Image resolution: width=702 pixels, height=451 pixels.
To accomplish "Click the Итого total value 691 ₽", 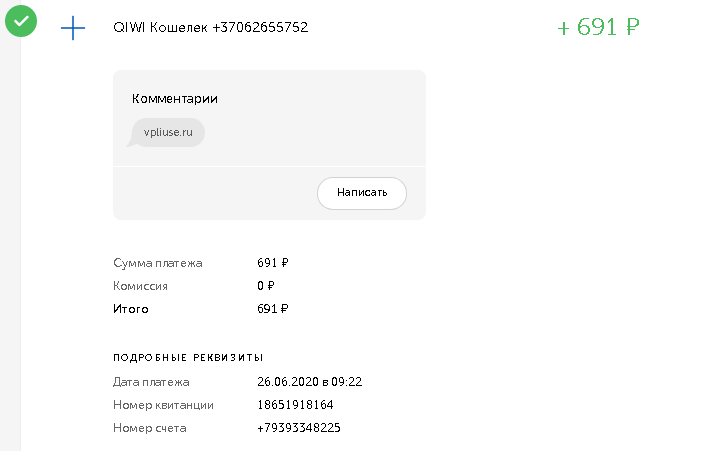I will point(273,309).
